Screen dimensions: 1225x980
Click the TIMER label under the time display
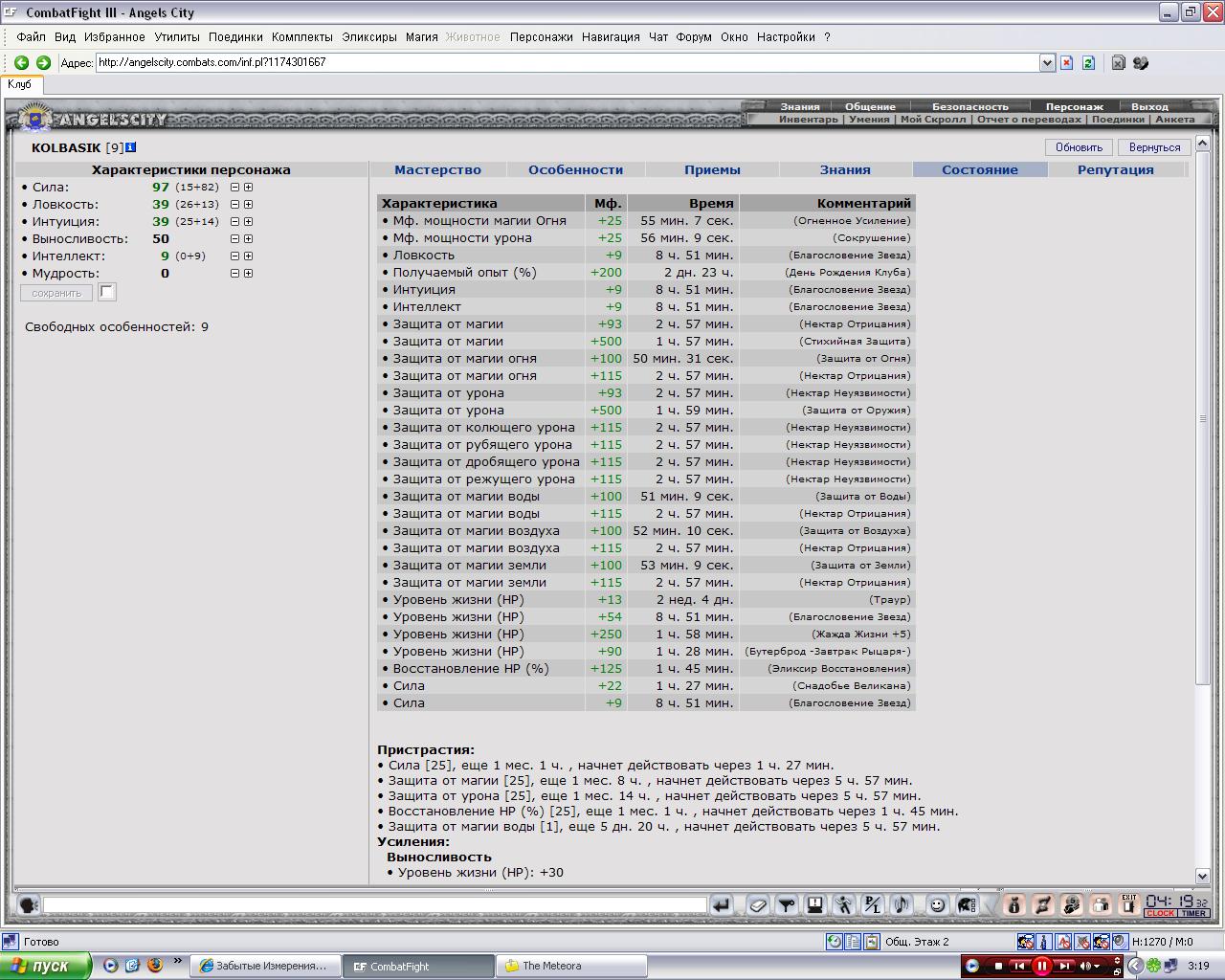pos(1193,913)
